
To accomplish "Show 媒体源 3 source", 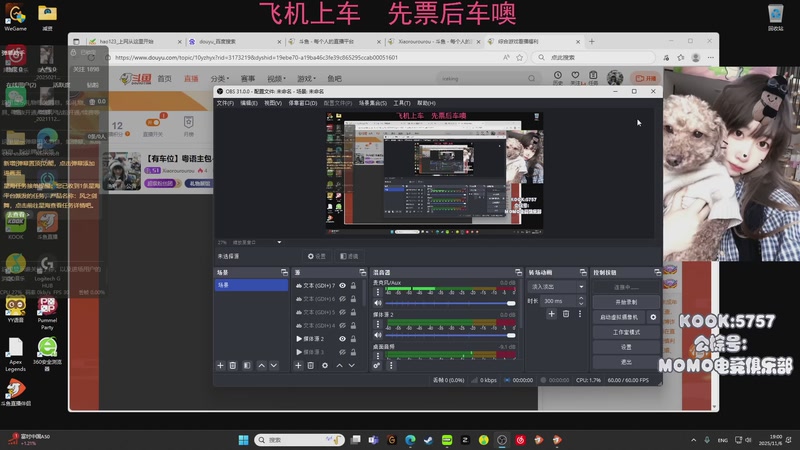I will tap(342, 352).
